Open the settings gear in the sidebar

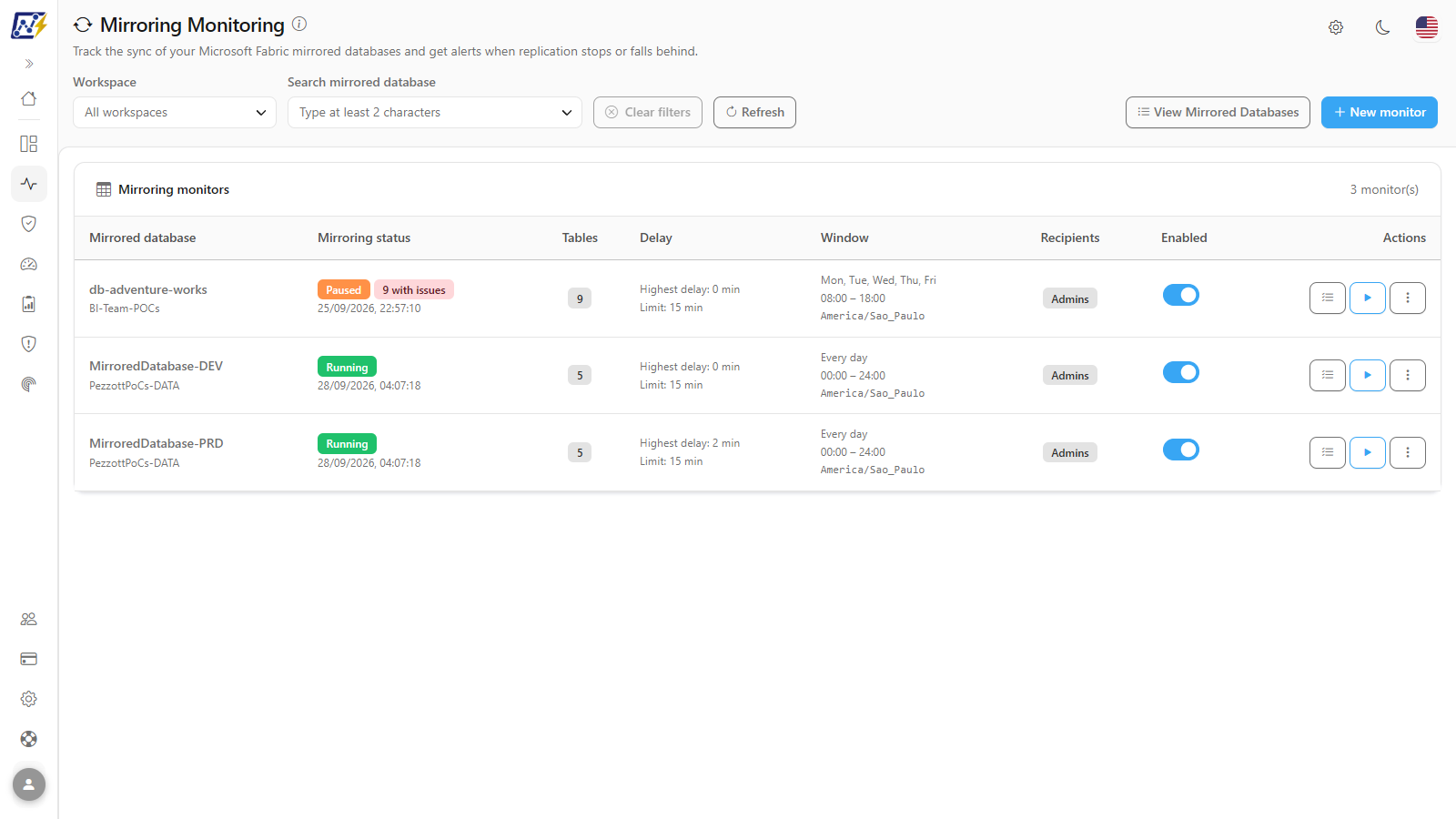click(x=29, y=699)
